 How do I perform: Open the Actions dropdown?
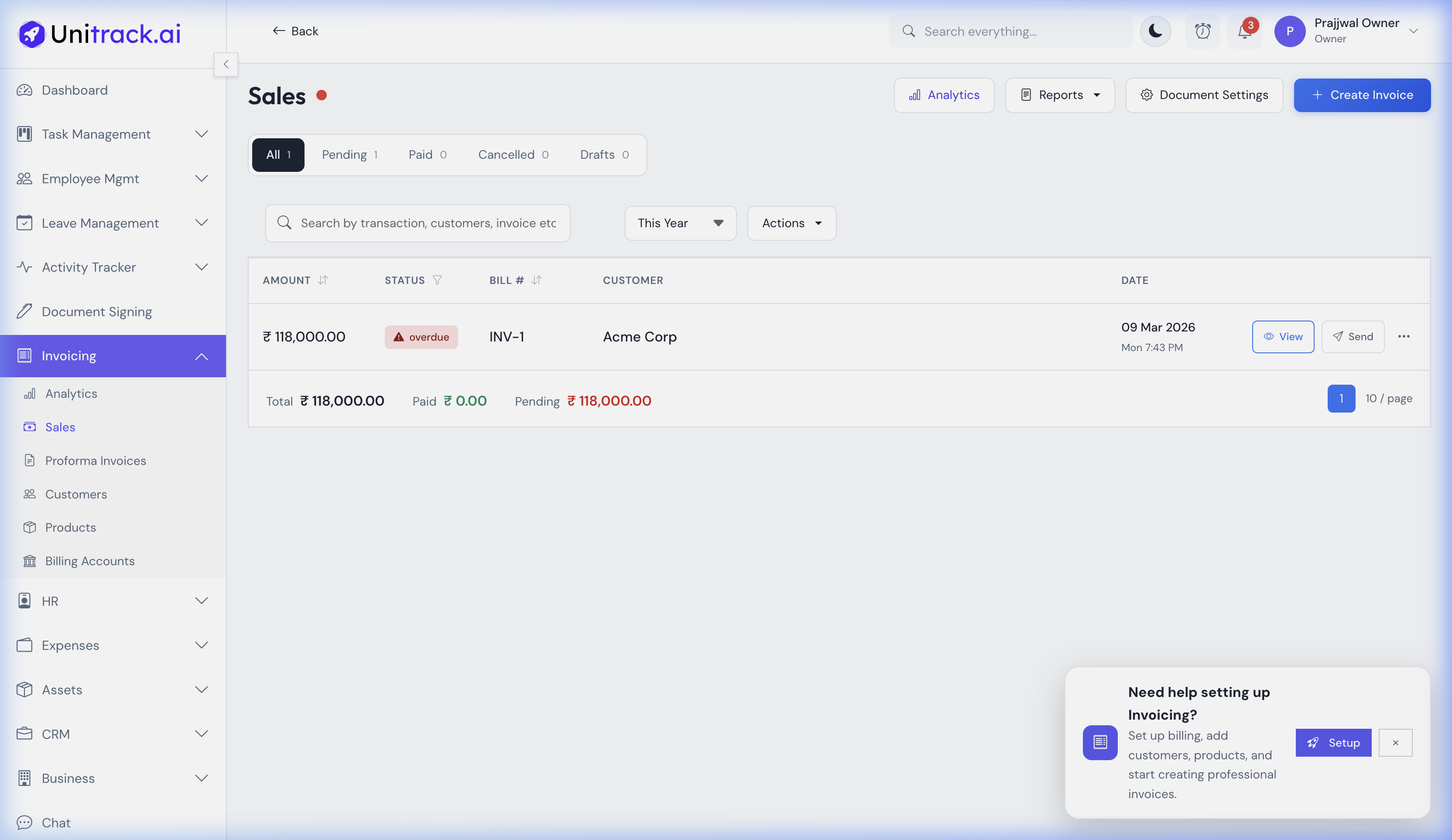click(791, 223)
